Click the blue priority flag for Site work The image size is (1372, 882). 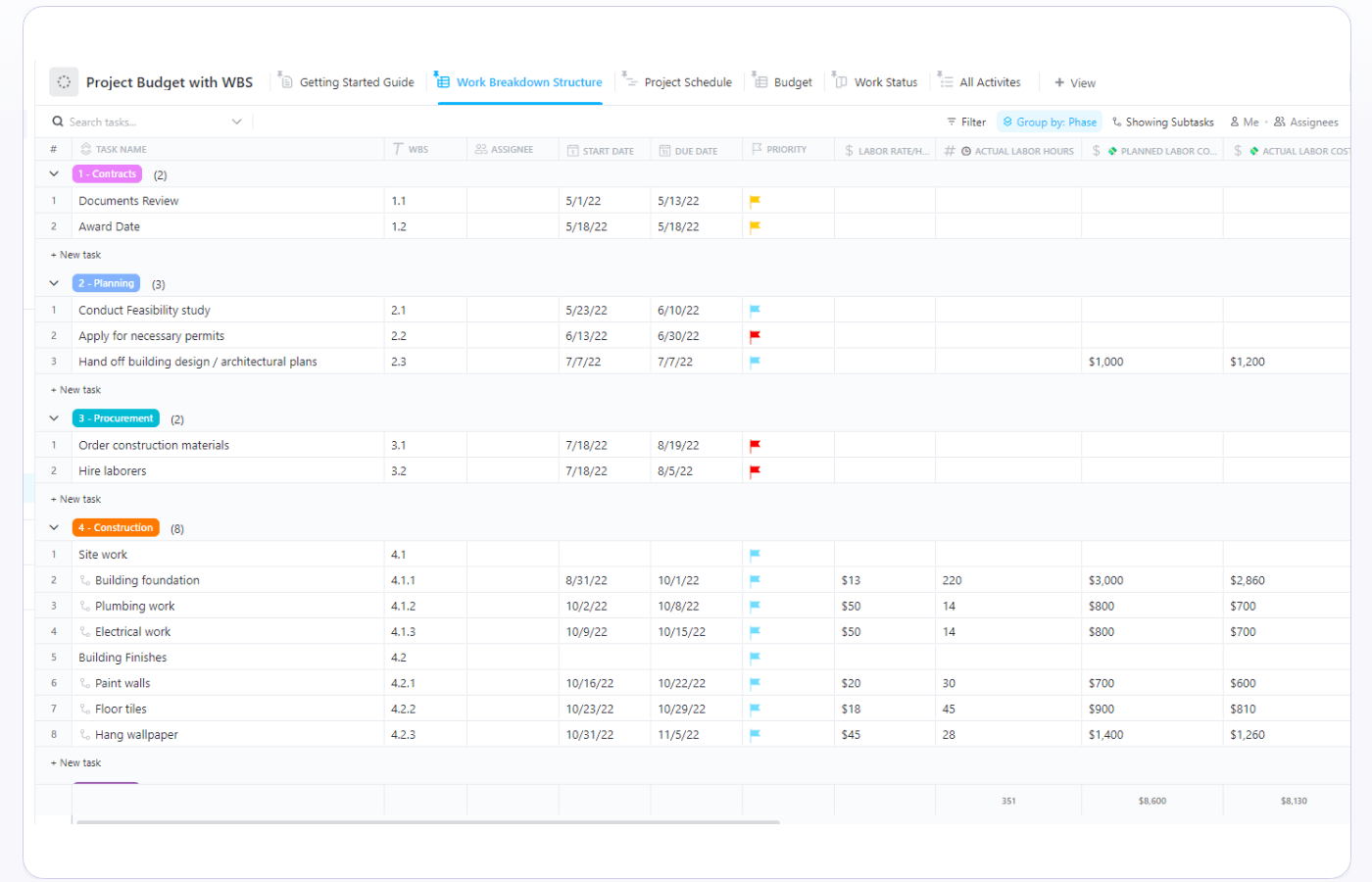755,555
